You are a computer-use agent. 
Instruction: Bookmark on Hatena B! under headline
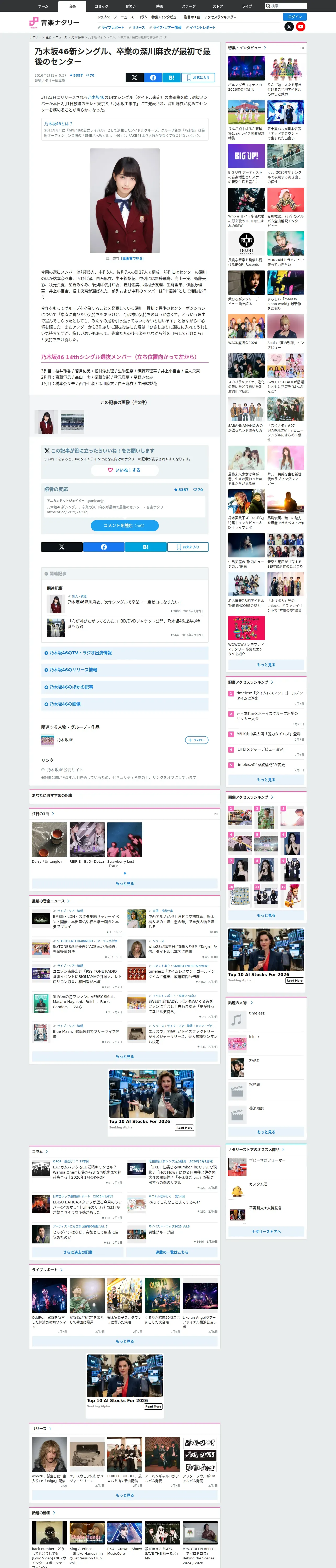pos(171,77)
